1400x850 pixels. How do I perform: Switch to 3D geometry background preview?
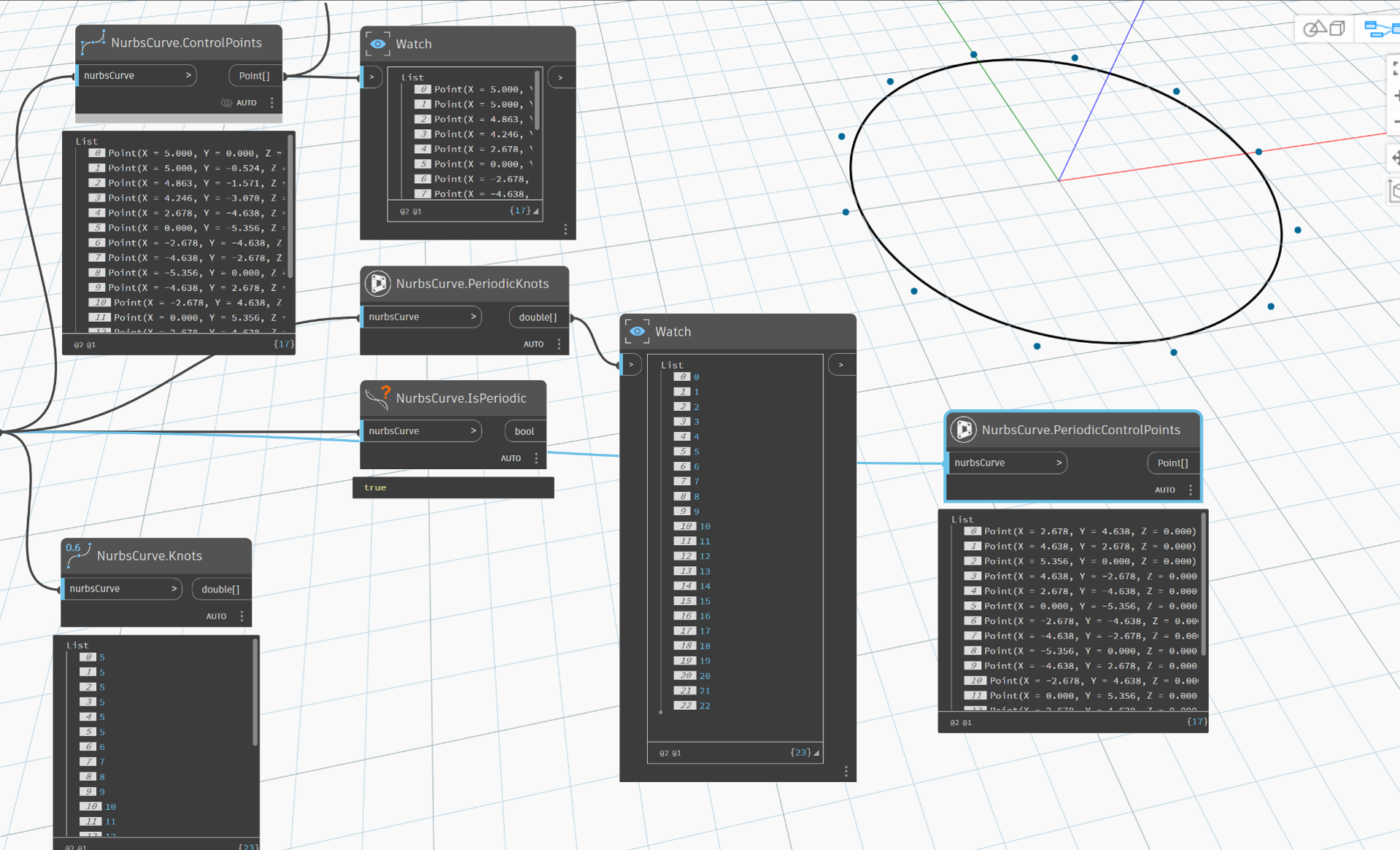point(1324,28)
